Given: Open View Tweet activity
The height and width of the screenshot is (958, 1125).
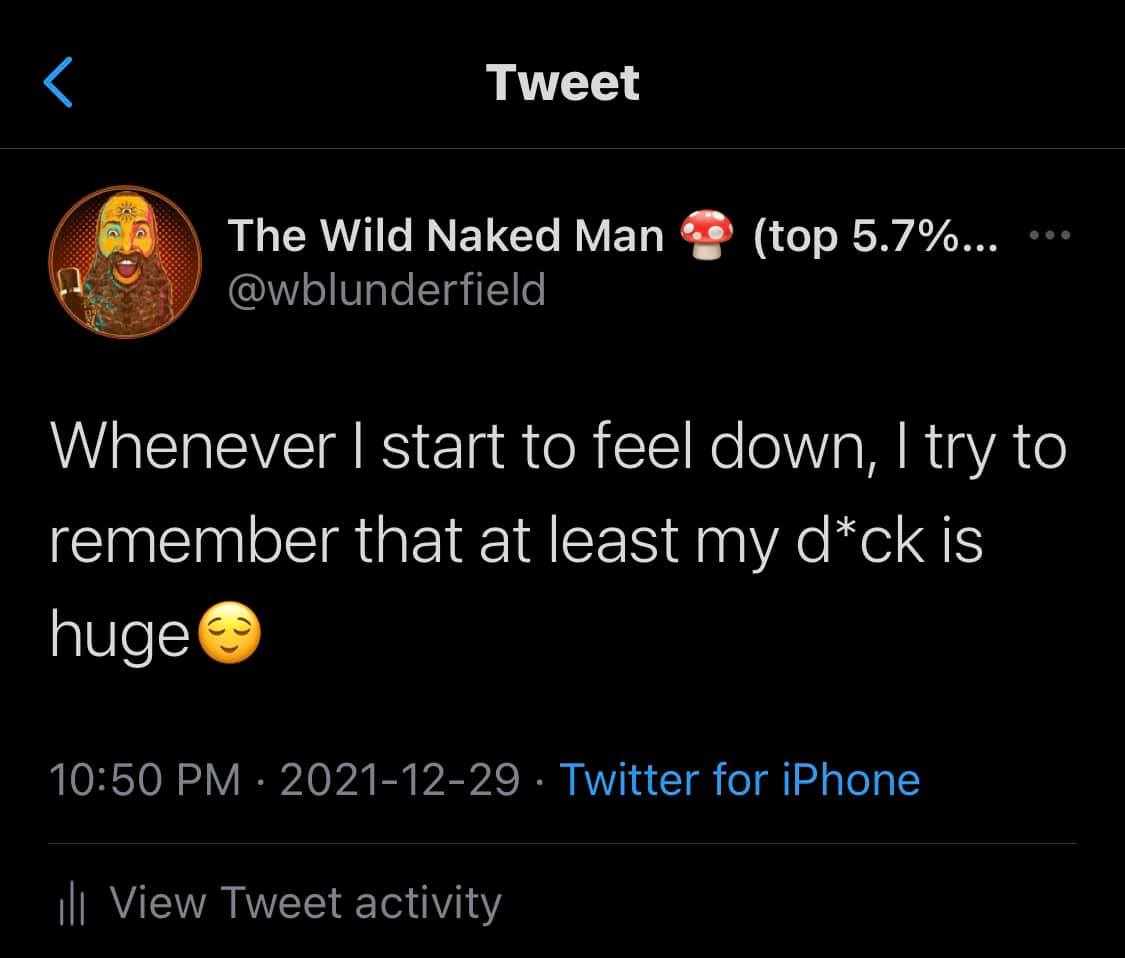Looking at the screenshot, I should click(x=305, y=902).
